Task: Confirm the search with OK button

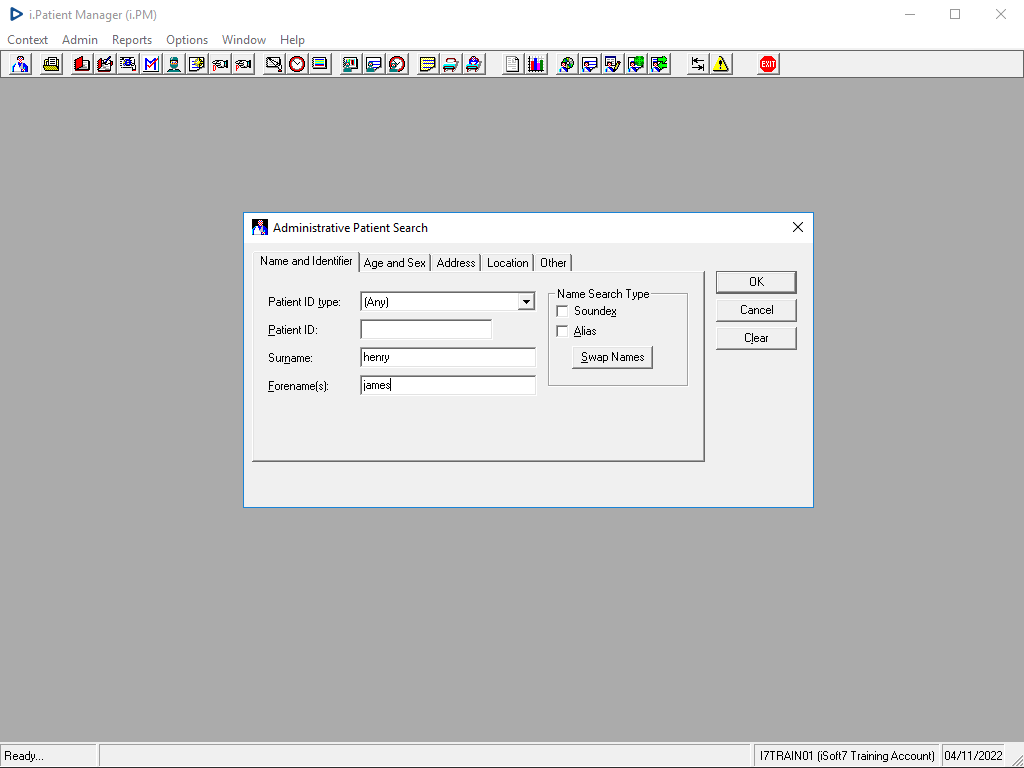Action: coord(756,282)
